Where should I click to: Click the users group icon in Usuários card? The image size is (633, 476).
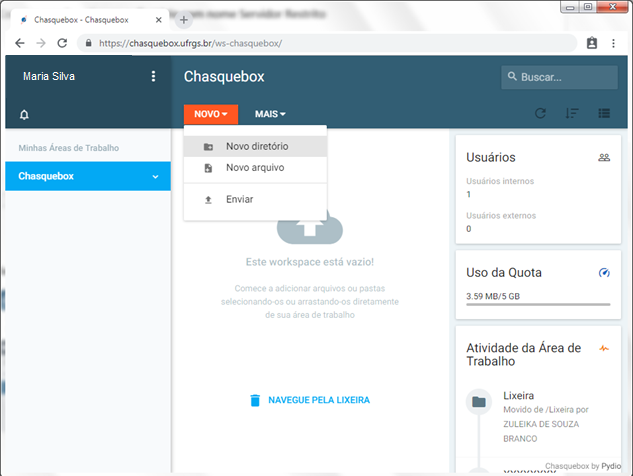coord(604,157)
